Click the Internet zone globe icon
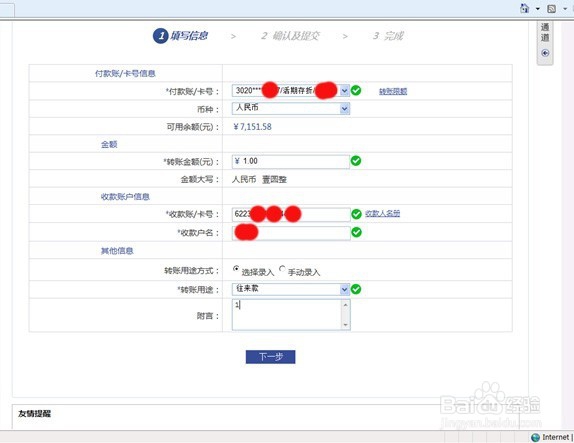 [536, 437]
